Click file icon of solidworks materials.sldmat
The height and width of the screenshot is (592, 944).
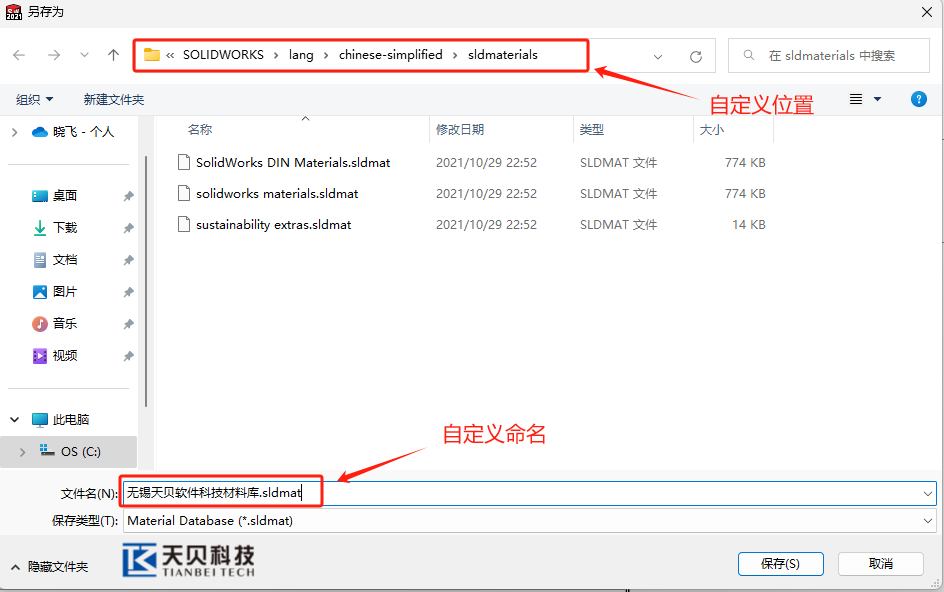click(x=184, y=193)
